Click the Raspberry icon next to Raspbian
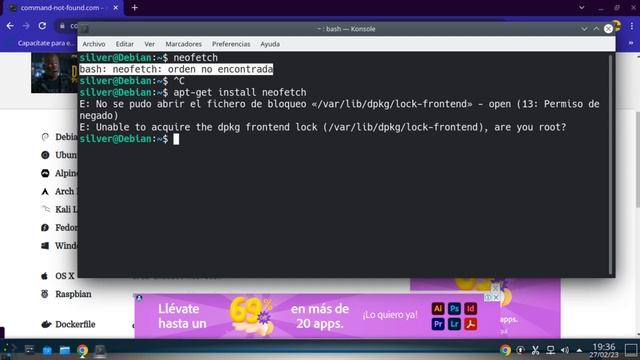The image size is (640, 360). (45, 294)
